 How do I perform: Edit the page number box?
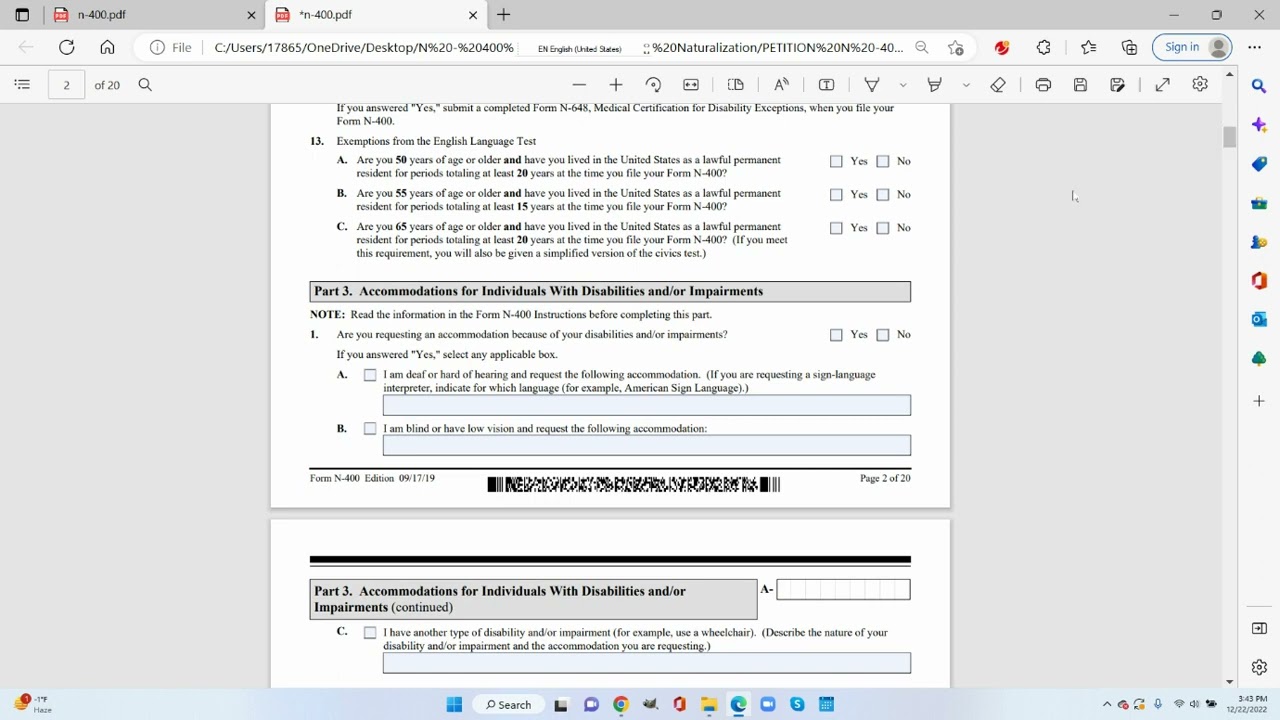tap(66, 85)
